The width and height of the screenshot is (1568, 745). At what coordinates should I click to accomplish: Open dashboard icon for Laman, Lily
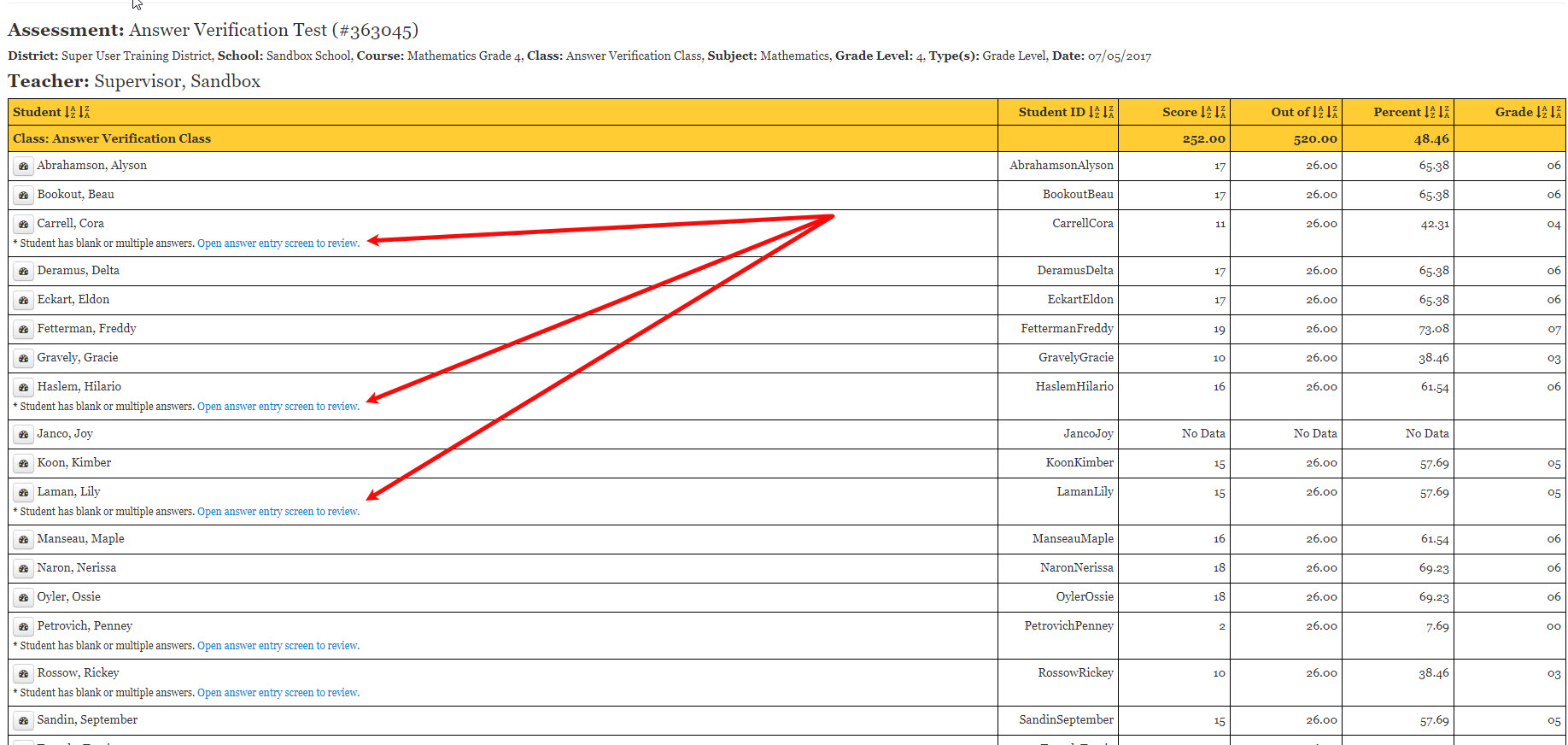point(24,492)
